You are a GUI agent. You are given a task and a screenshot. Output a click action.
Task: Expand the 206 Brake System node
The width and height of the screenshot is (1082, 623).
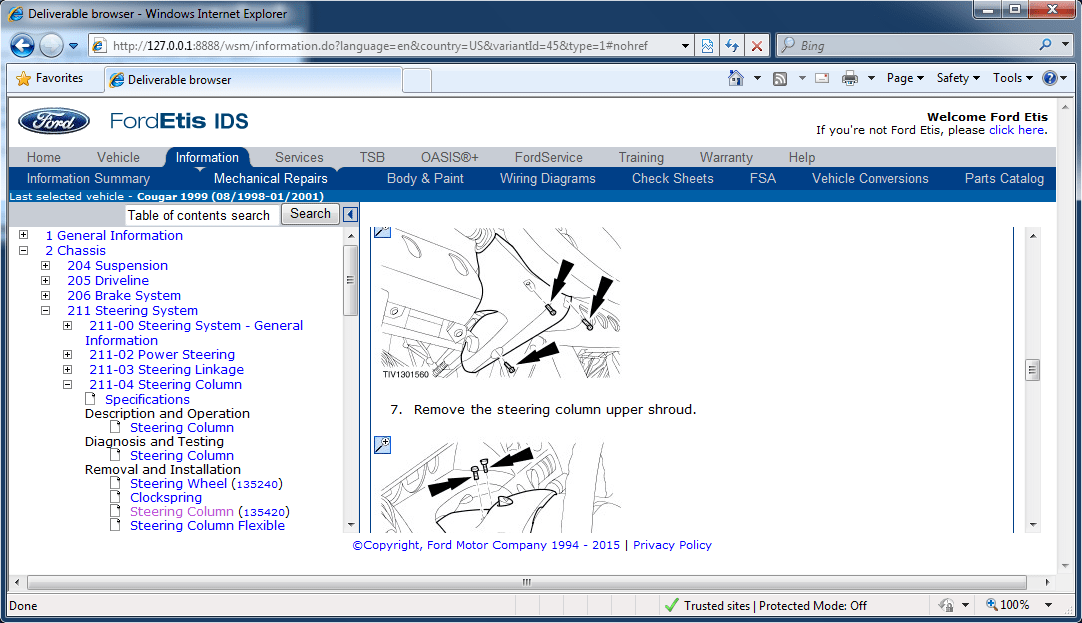(46, 295)
